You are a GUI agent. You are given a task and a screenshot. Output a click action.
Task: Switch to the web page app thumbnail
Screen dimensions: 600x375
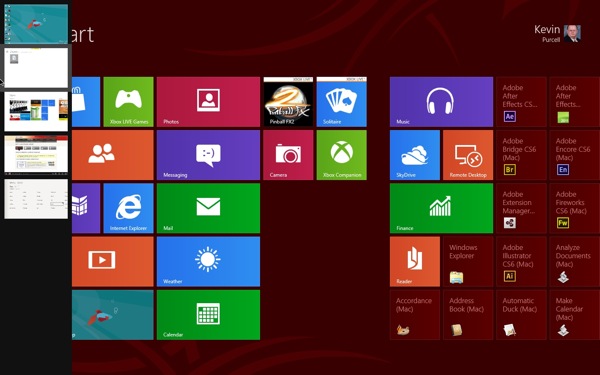tap(36, 155)
